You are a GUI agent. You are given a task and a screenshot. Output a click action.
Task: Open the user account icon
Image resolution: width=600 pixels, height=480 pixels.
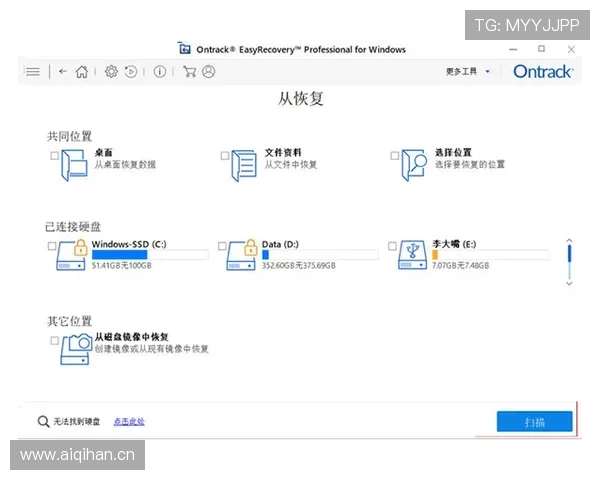click(209, 71)
